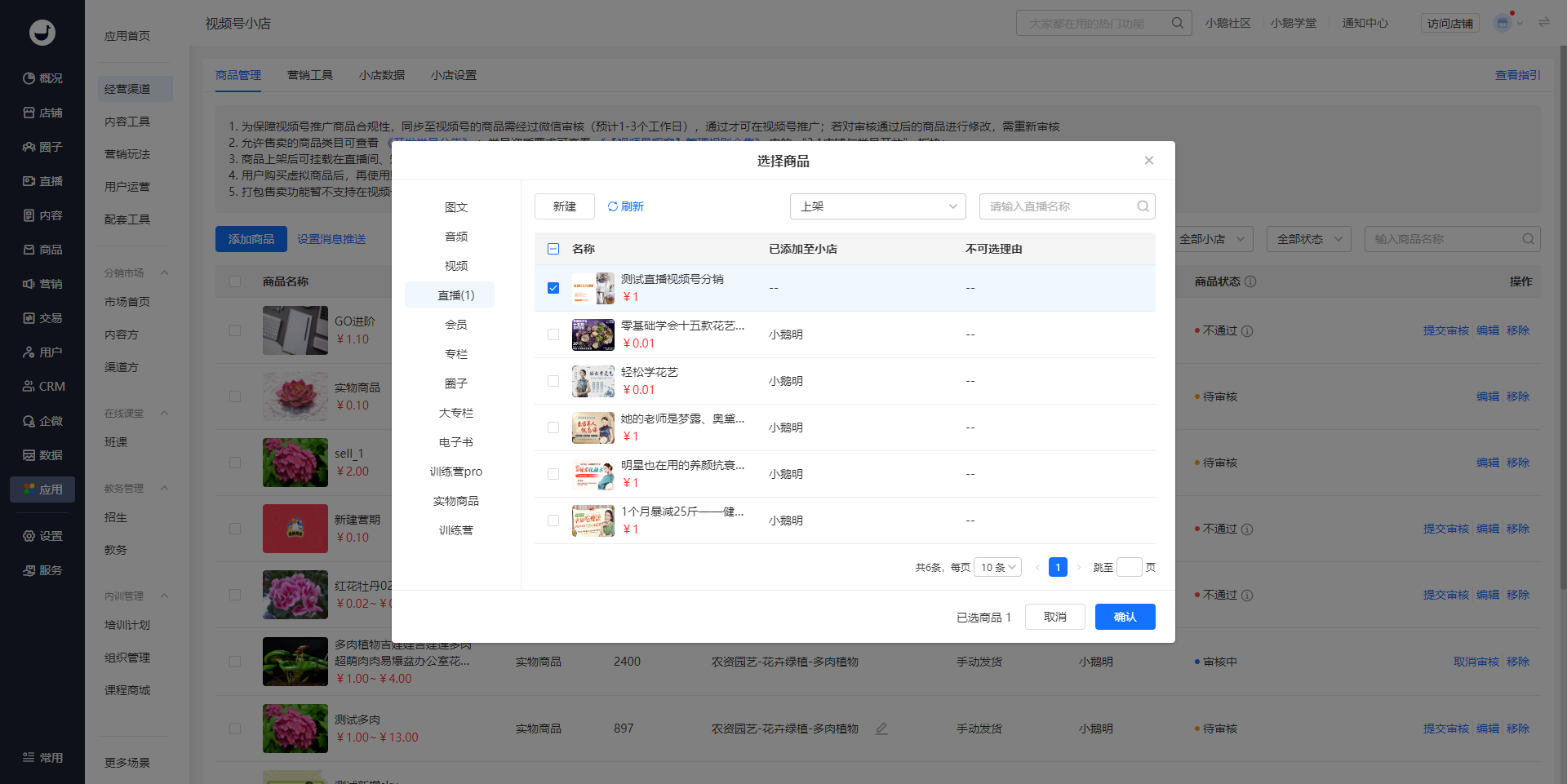Collapse the 教务管理 sidebar section

coord(164,489)
